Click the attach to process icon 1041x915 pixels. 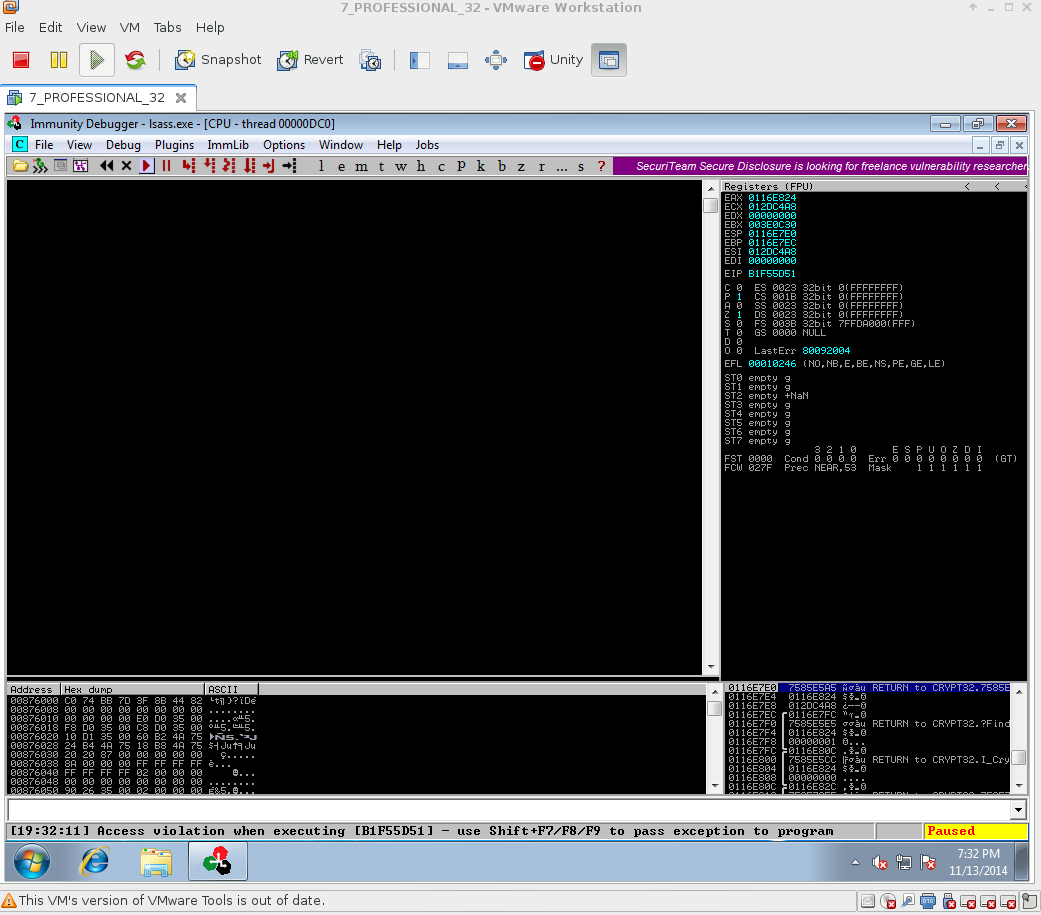(40, 166)
